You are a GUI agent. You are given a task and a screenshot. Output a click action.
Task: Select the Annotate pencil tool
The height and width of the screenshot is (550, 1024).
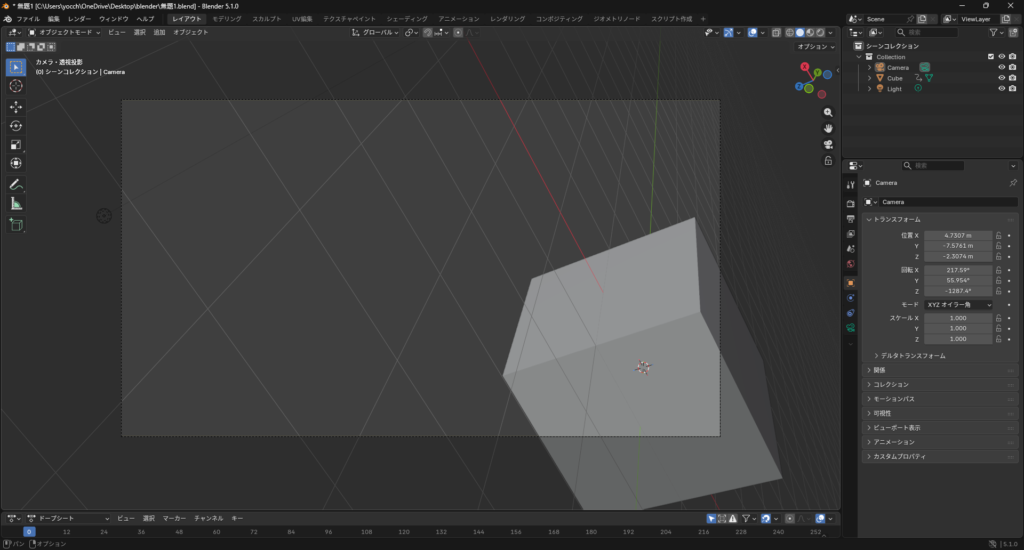coord(16,185)
